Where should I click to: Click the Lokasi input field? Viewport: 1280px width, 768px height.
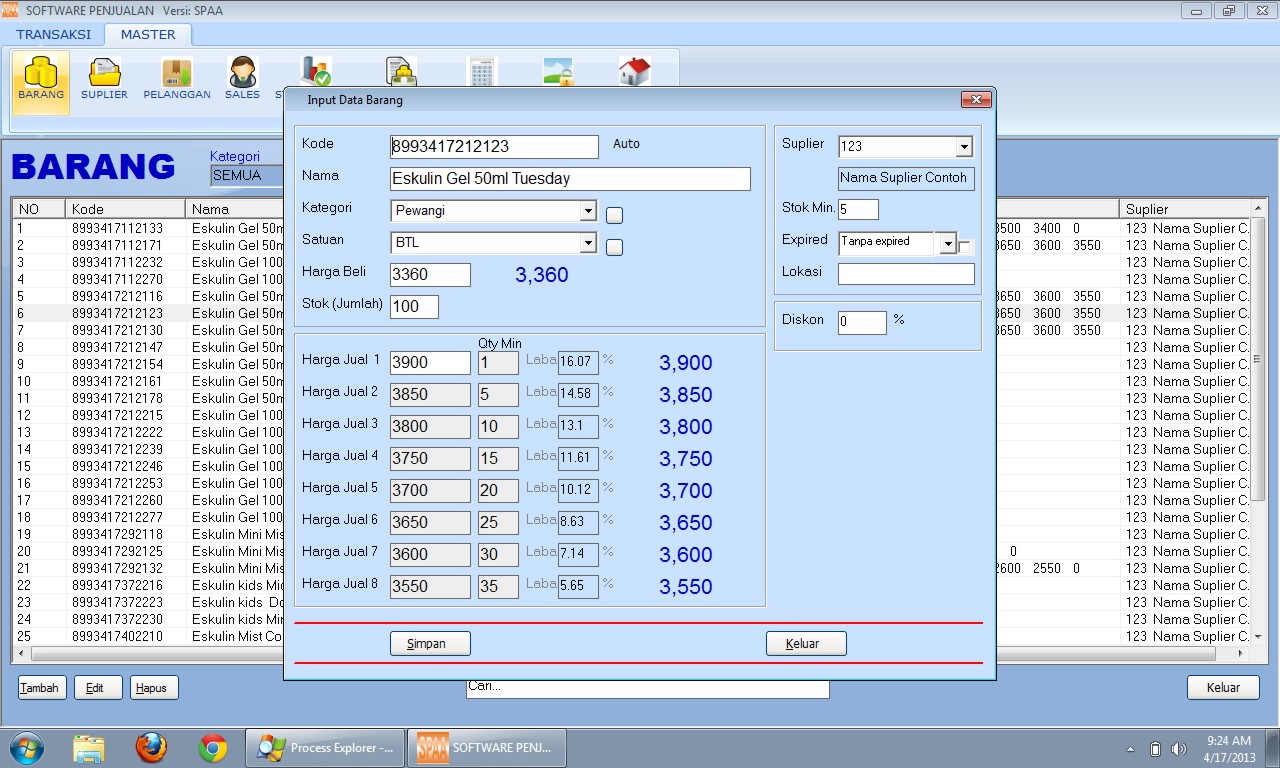906,274
